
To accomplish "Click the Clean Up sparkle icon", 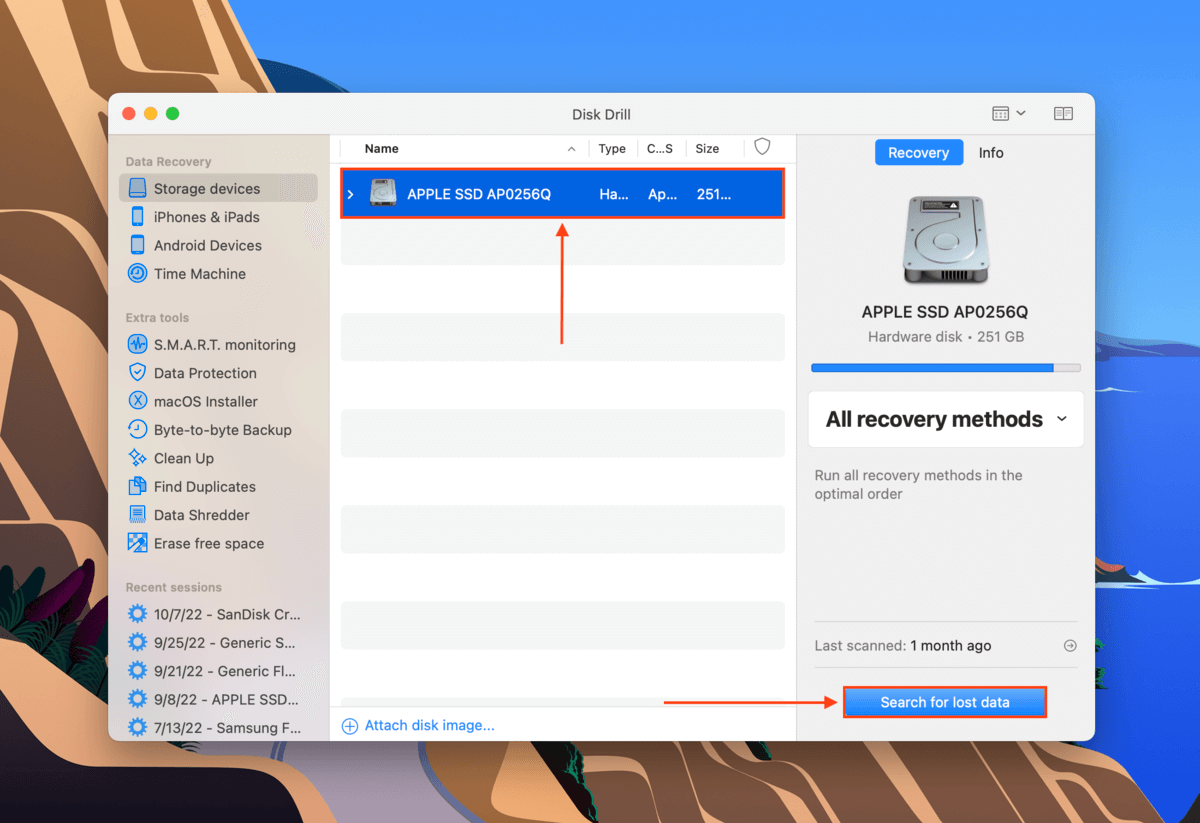I will [x=137, y=458].
